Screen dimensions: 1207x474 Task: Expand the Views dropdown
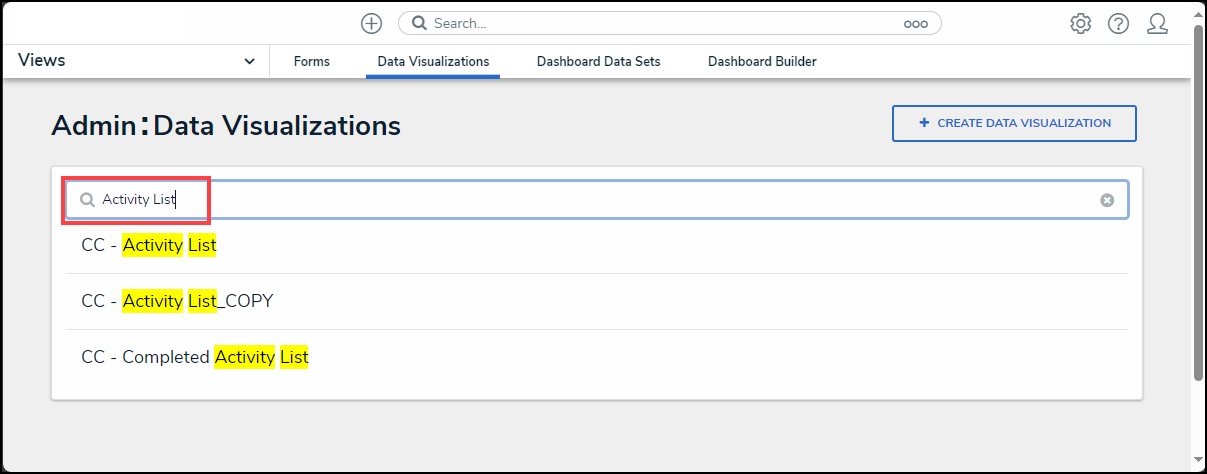(x=249, y=62)
